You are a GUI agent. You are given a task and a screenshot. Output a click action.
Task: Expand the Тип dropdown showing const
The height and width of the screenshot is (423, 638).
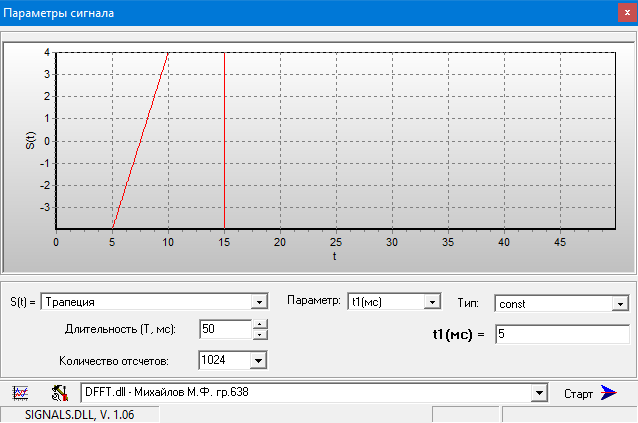click(x=619, y=303)
